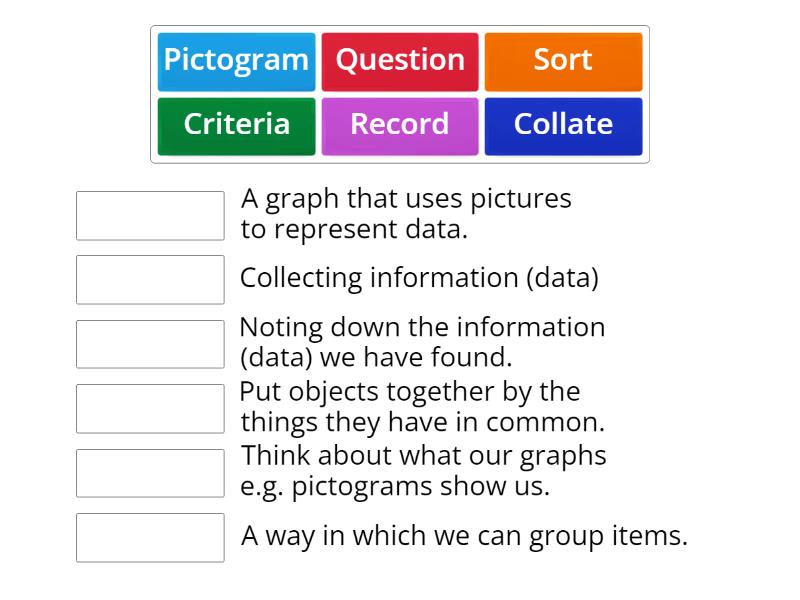Click the blank box beside 'Noting down the information'
Viewport: 800px width, 600px height.
150,344
